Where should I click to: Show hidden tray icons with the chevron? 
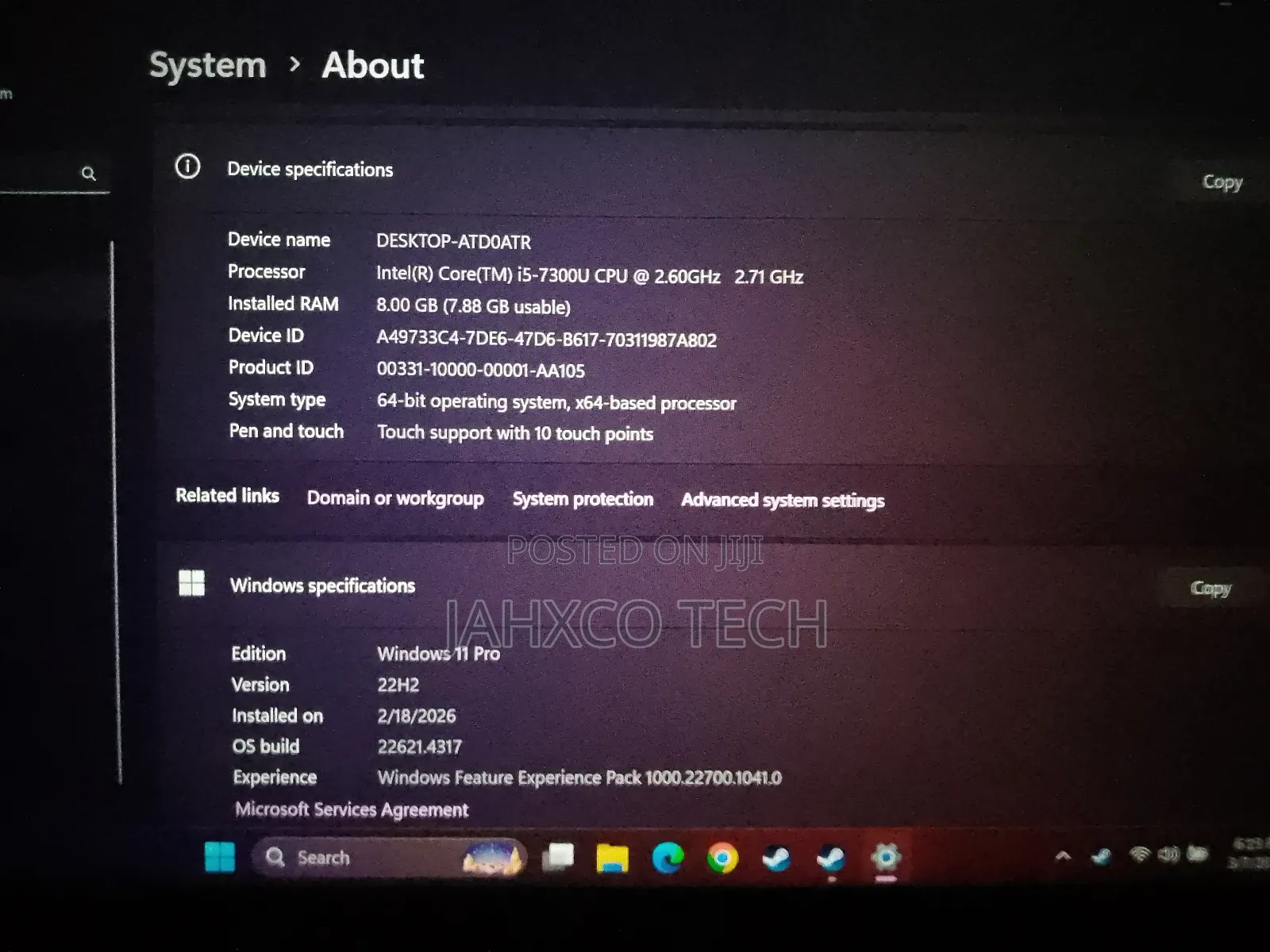(x=1063, y=856)
